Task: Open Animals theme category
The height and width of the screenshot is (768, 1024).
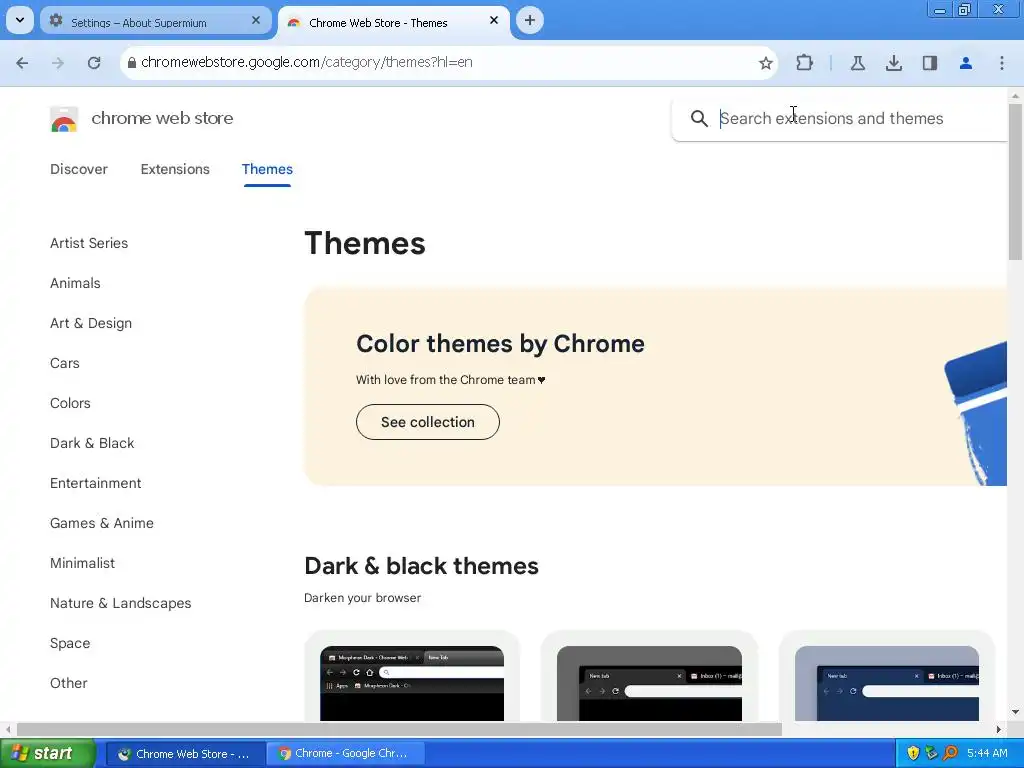Action: pyautogui.click(x=75, y=283)
